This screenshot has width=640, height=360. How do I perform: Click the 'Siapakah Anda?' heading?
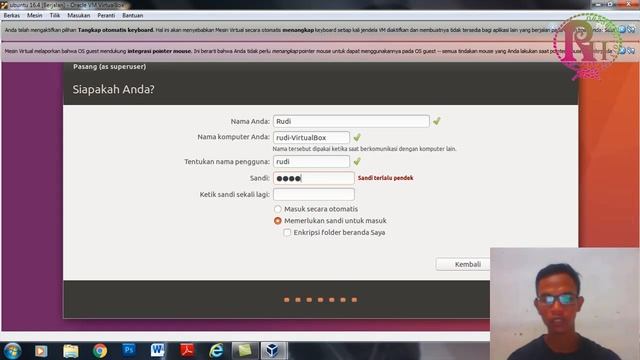tap(113, 89)
